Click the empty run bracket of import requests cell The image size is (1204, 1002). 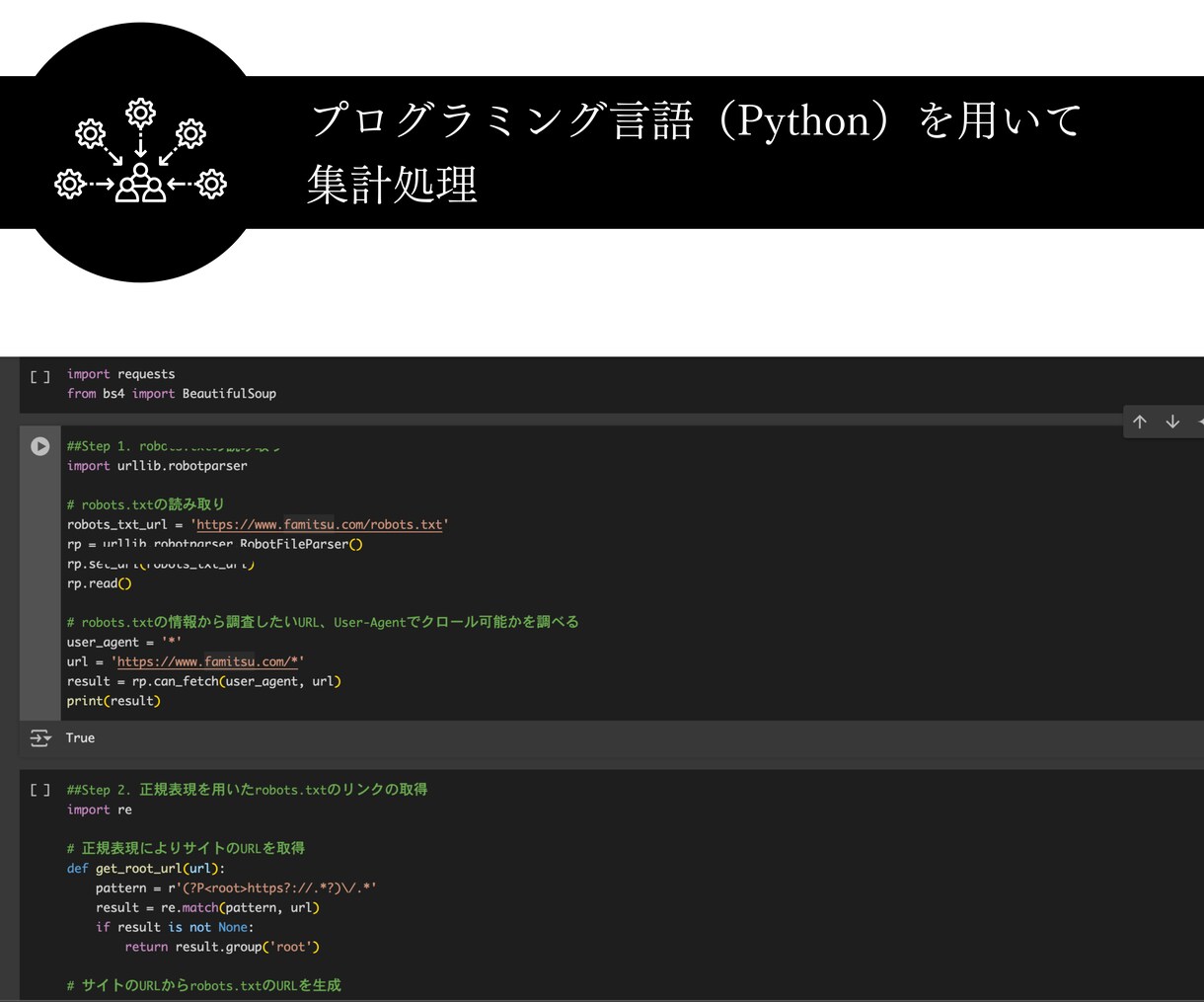click(39, 376)
